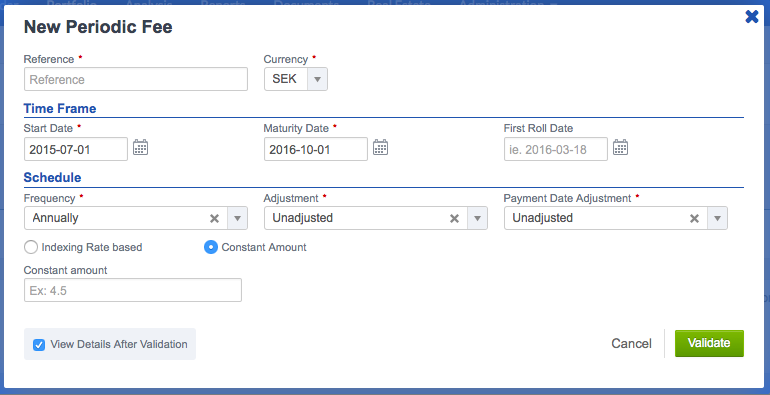Click the Time Frame section heading
Screen dimensions: 770x395
pos(60,109)
